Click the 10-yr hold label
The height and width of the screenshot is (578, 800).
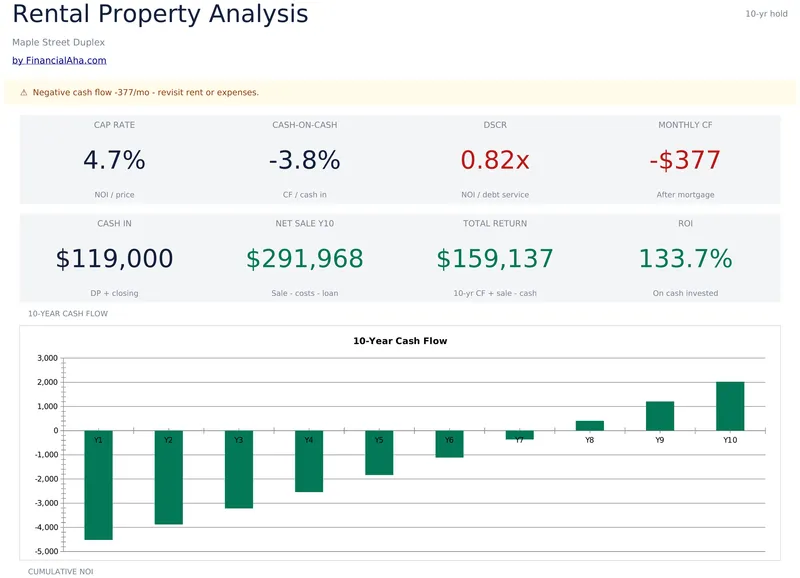(766, 14)
